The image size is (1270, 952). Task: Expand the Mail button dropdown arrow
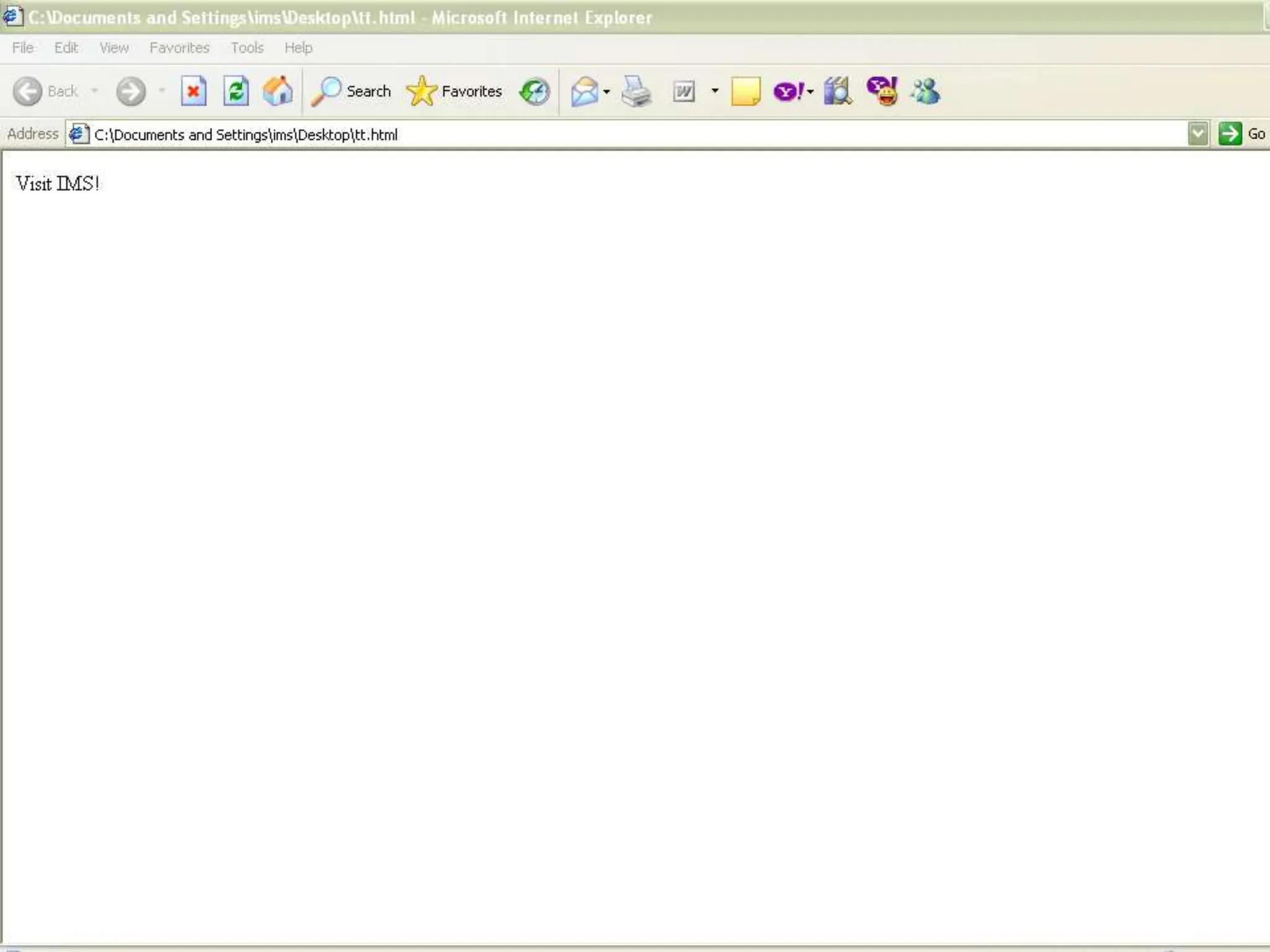click(x=606, y=92)
